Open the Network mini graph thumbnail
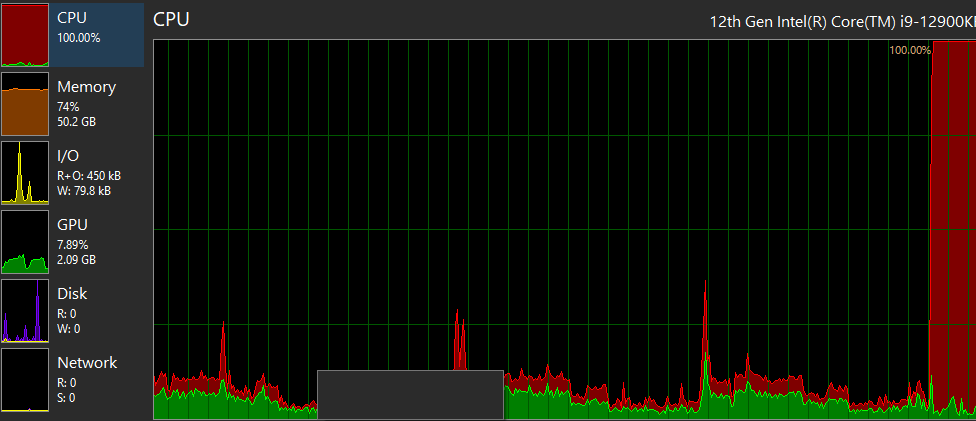Viewport: 976px width, 421px height. (25, 380)
